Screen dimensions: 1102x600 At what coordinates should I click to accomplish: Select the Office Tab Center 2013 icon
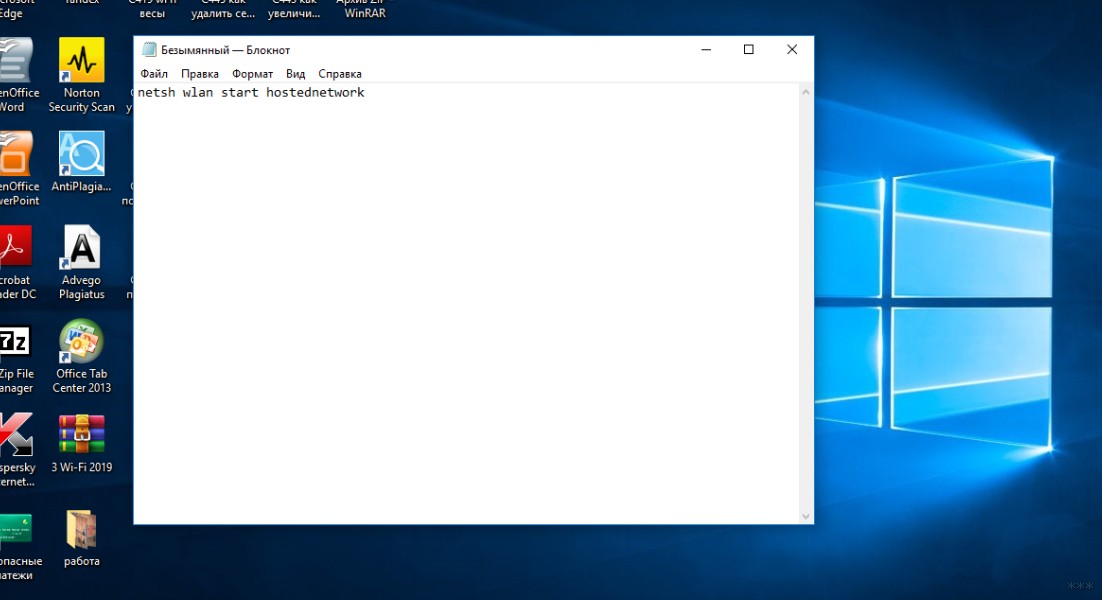[x=81, y=343]
